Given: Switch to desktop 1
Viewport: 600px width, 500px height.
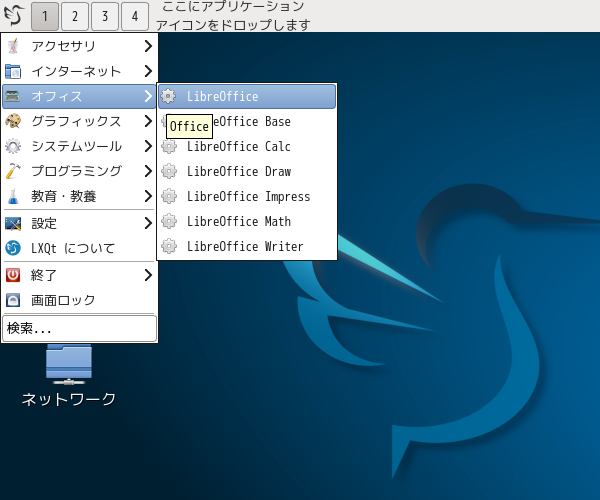Looking at the screenshot, I should [45, 16].
